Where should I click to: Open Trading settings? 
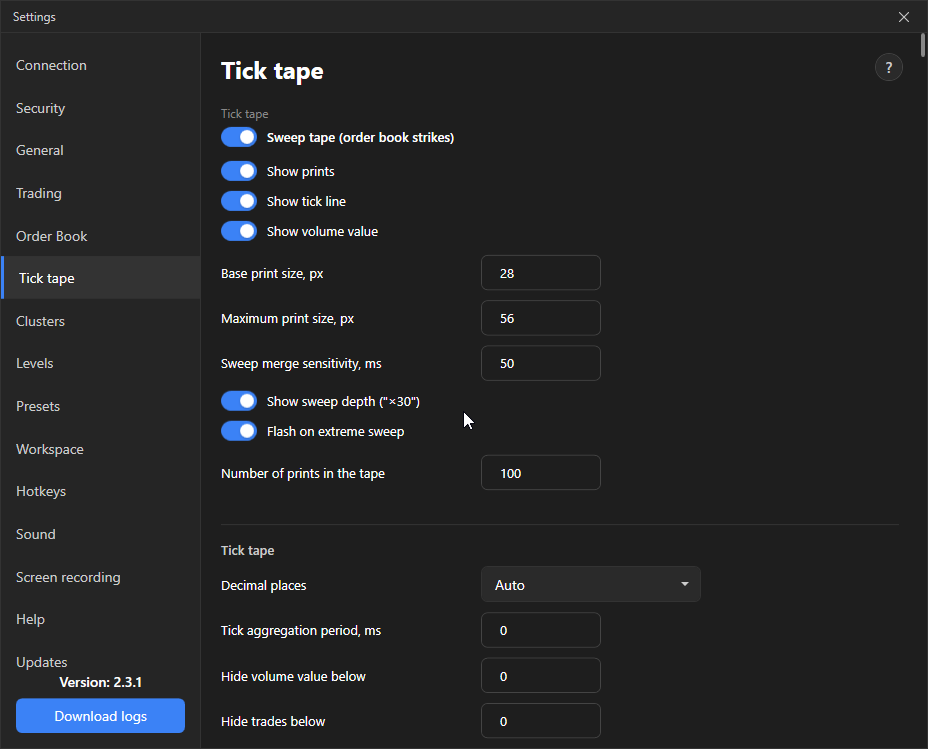(x=101, y=193)
